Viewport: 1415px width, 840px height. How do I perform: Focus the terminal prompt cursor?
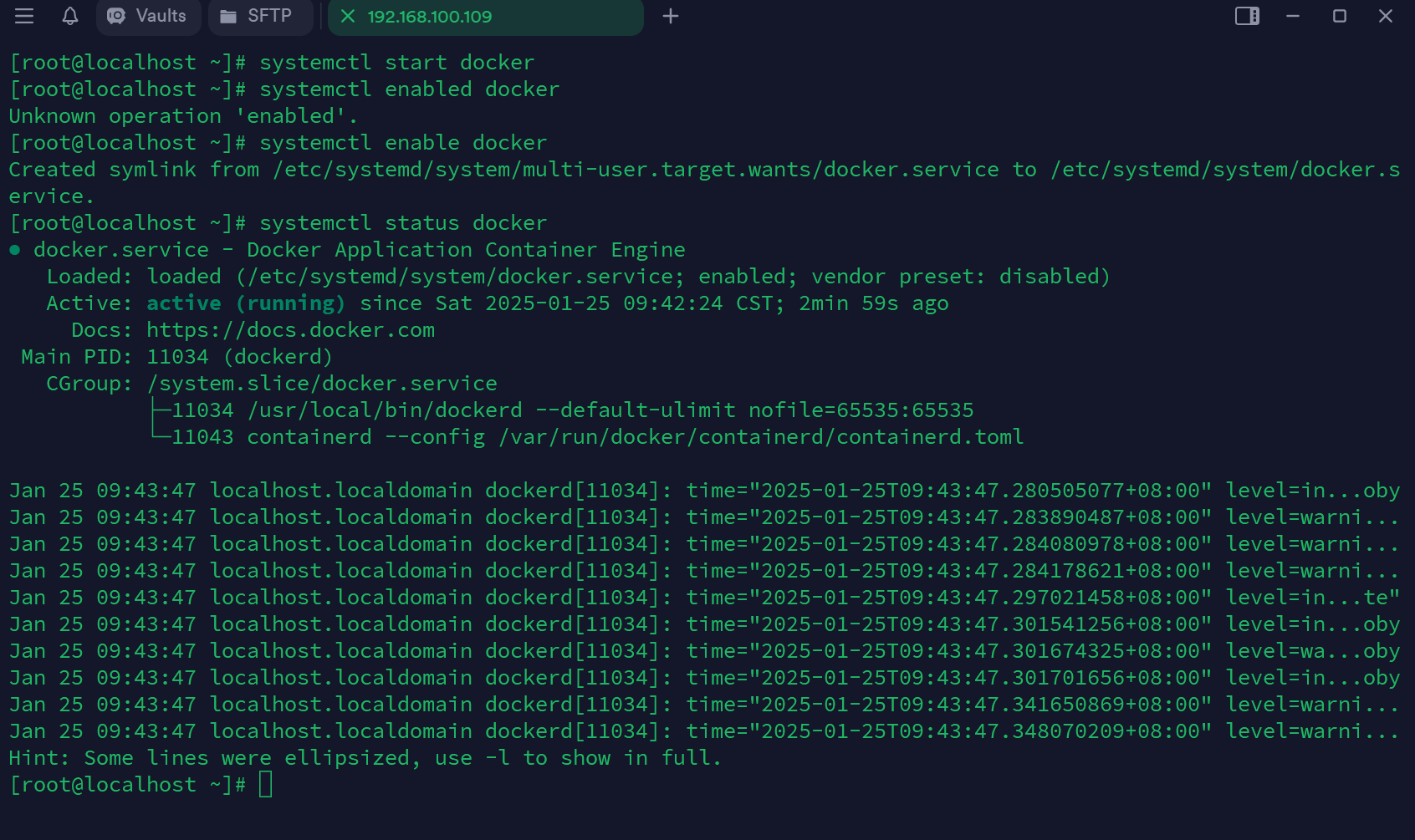click(x=266, y=785)
